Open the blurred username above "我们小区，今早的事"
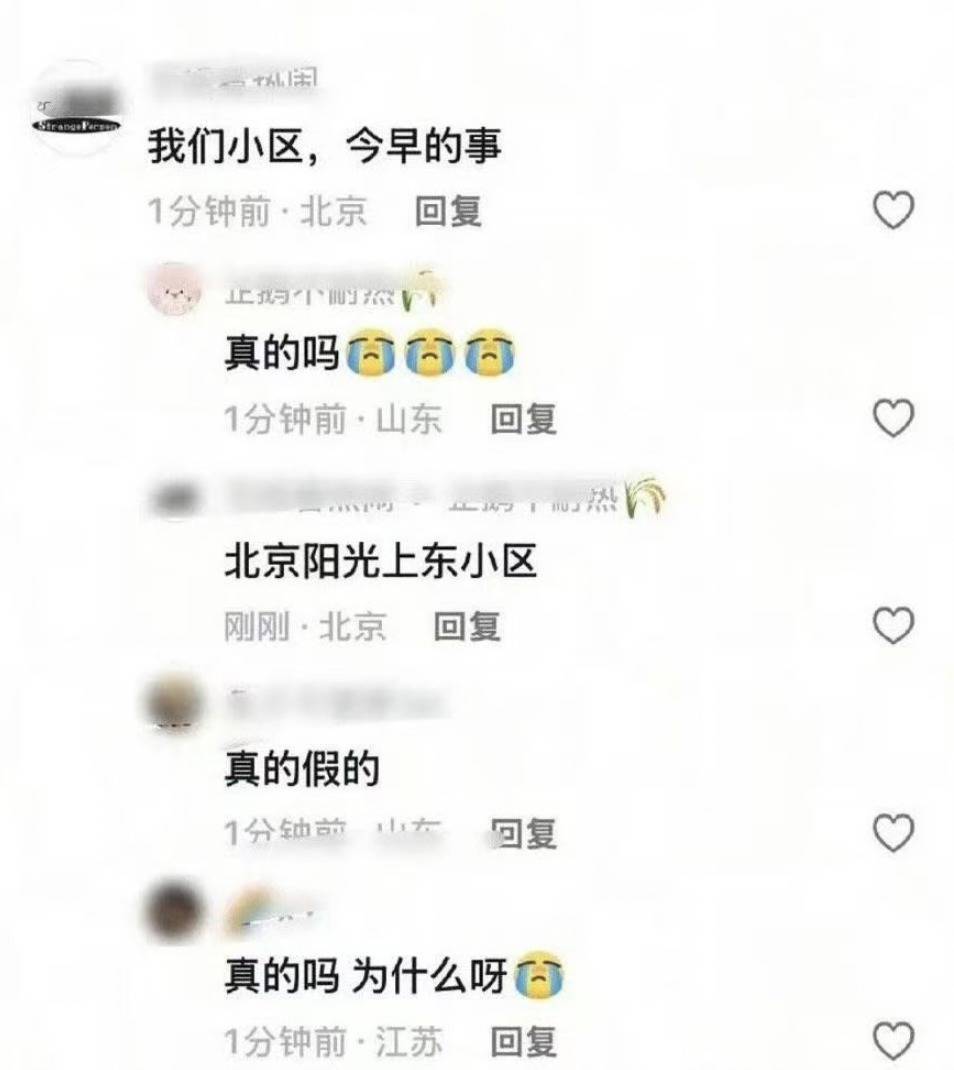This screenshot has width=954, height=1070. pyautogui.click(x=234, y=83)
